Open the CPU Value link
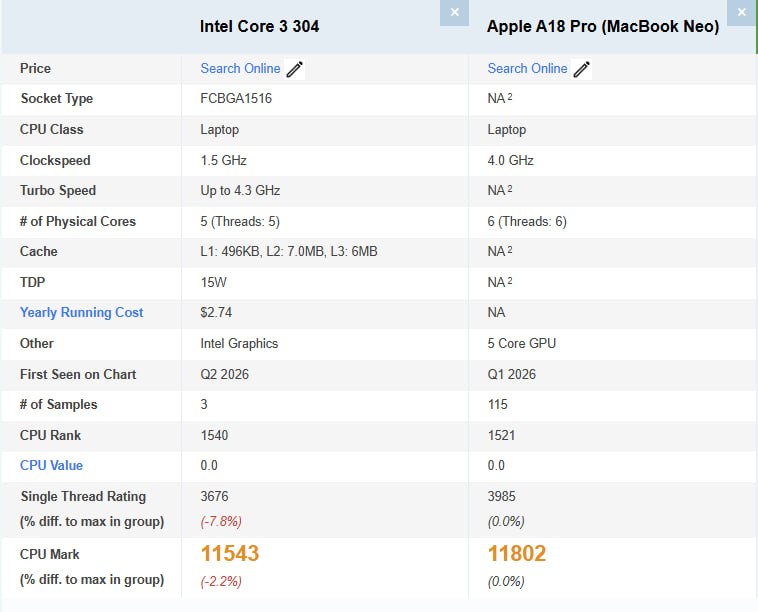 coord(51,466)
